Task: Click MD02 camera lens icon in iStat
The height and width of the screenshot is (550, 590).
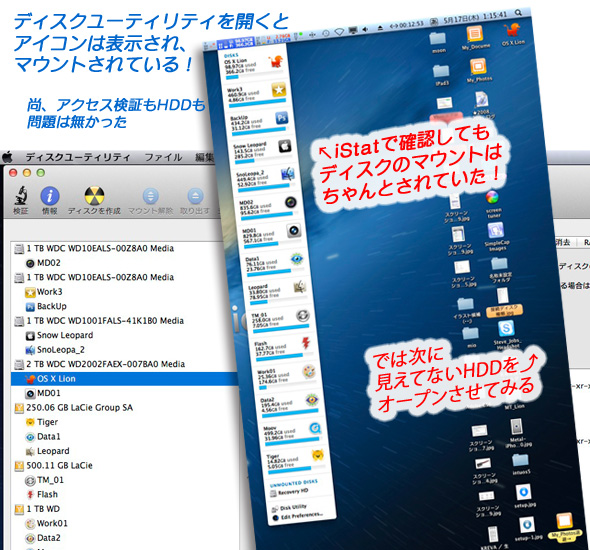Action: coord(290,202)
